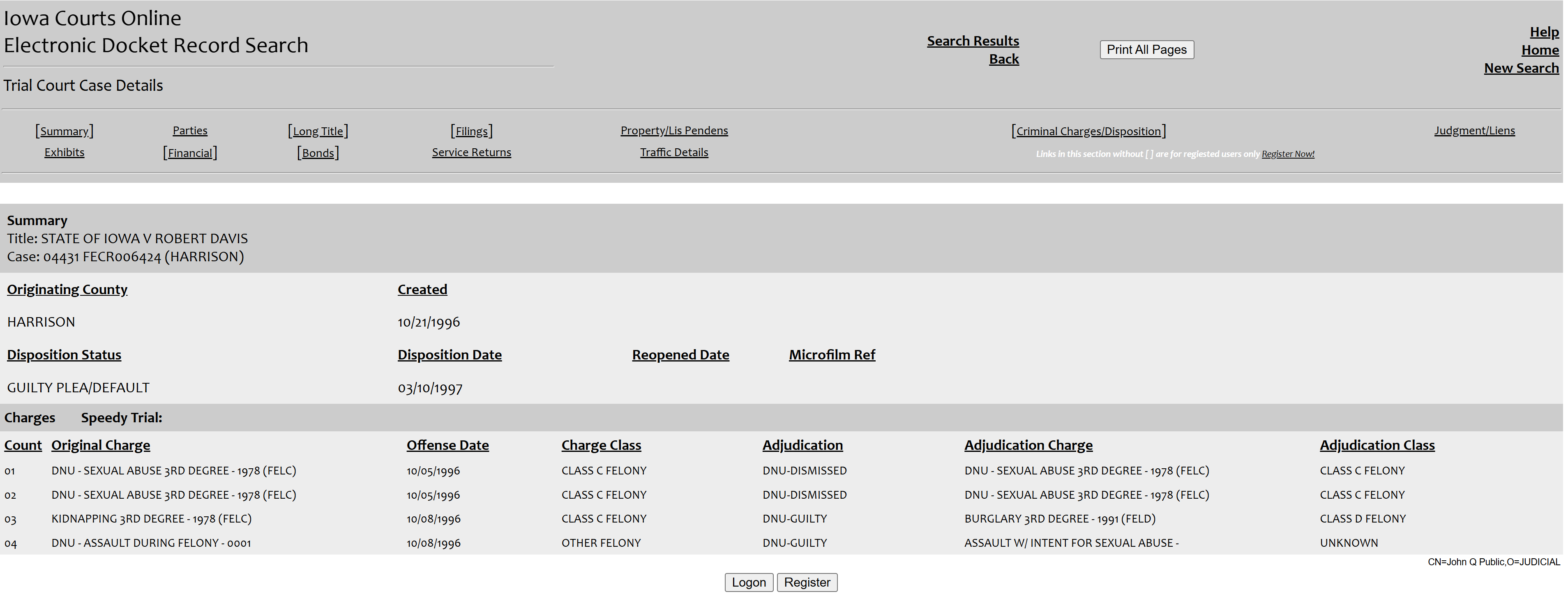Click the Trial Court Case Details heading
Screen dimensions: 1568x594
point(83,85)
